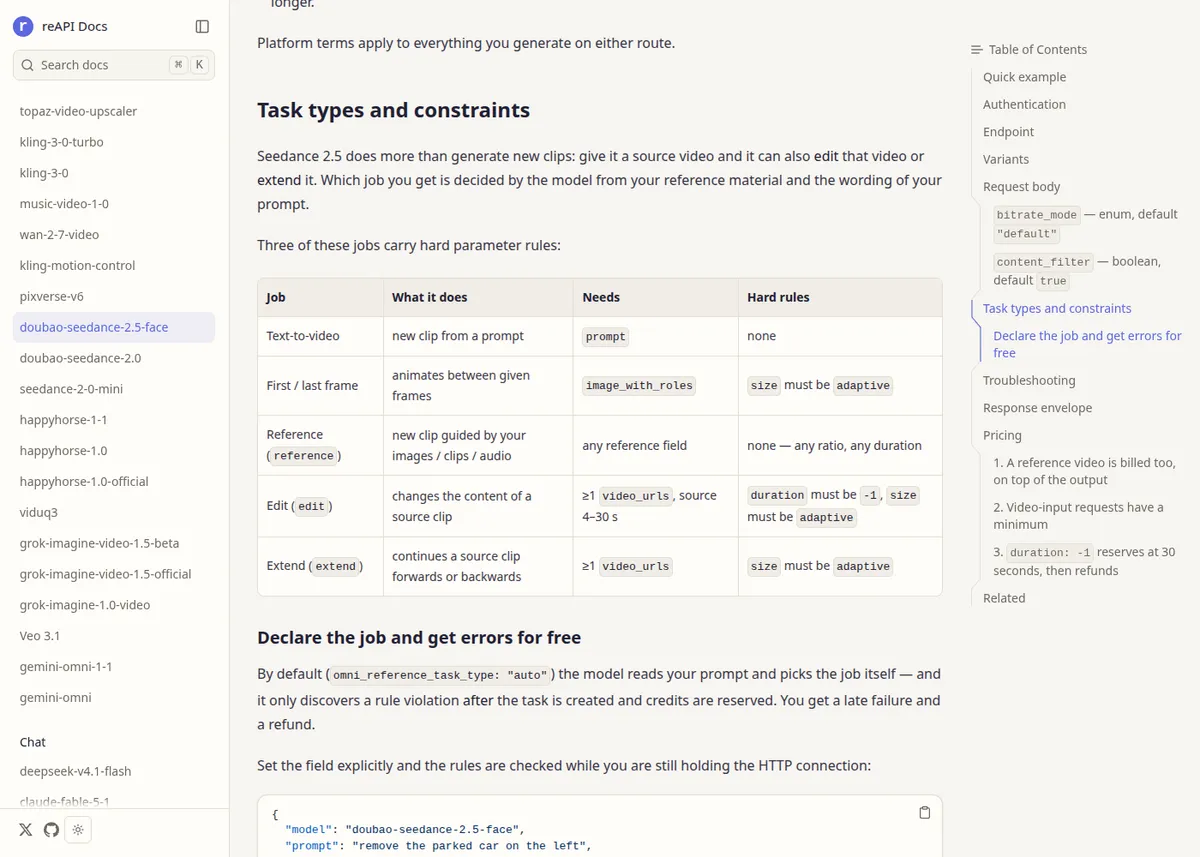Jump to Request body section
This screenshot has width=1200, height=857.
pos(1022,187)
